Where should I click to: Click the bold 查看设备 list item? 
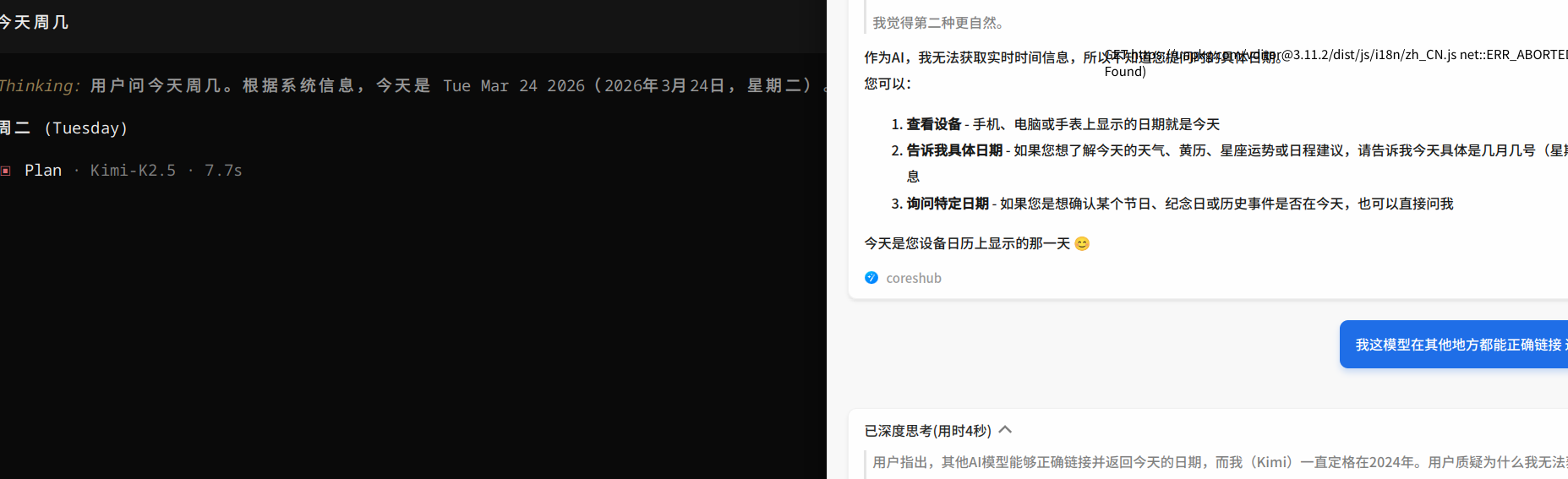coord(933,124)
